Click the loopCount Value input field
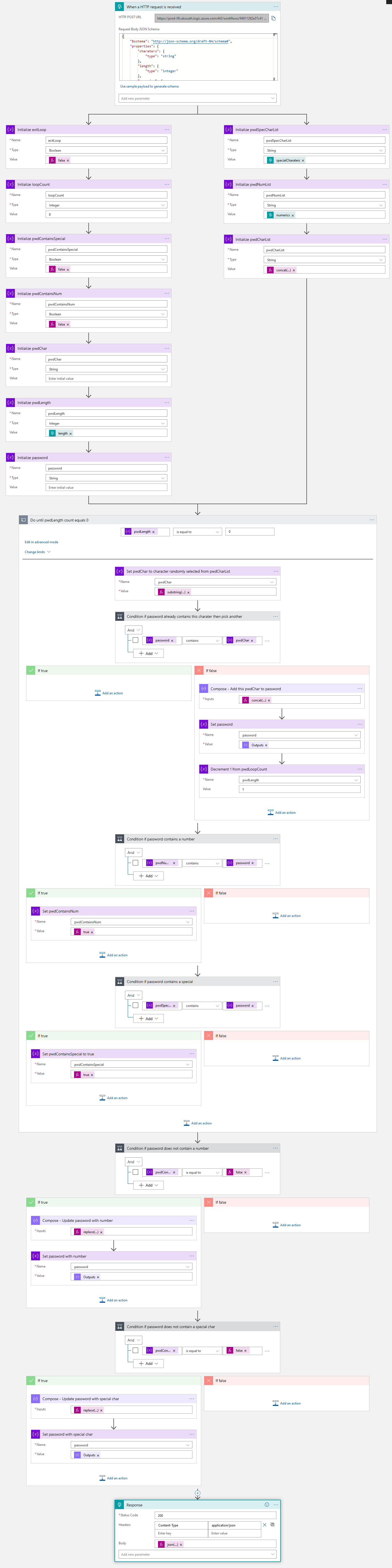This screenshot has height=1568, width=392. pos(107,214)
